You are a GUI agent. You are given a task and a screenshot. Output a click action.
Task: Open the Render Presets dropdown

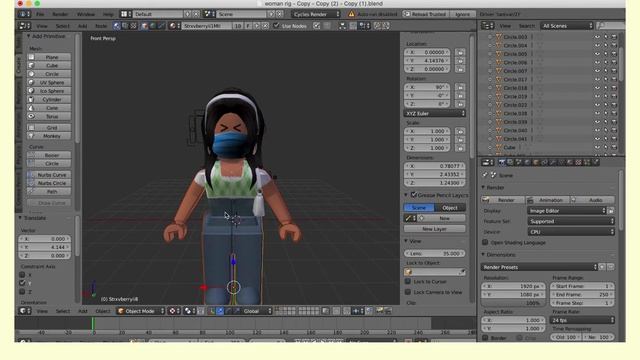539,267
